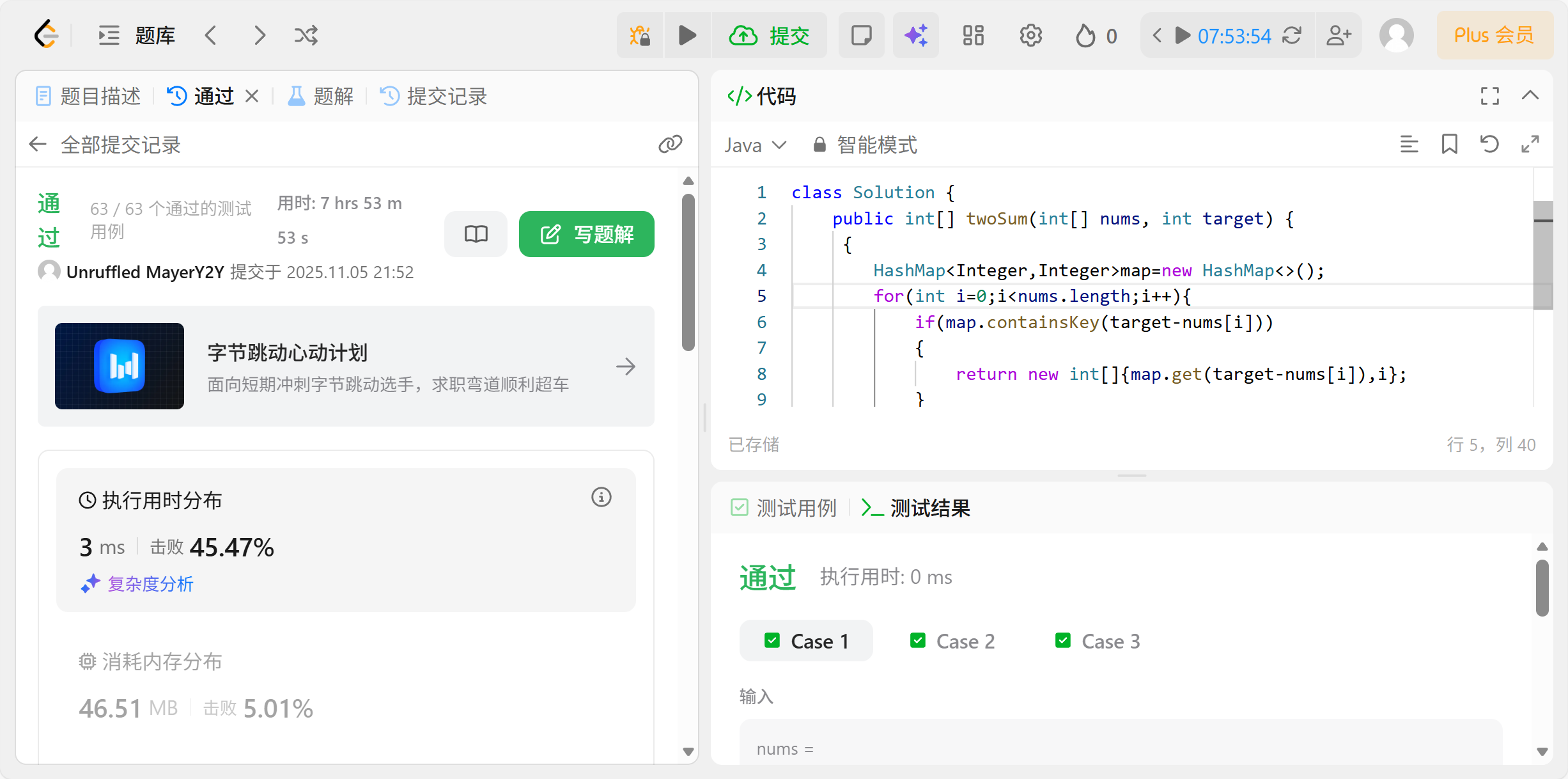The height and width of the screenshot is (779, 1568).
Task: Switch to the 测试用例 tab
Action: pyautogui.click(x=784, y=508)
